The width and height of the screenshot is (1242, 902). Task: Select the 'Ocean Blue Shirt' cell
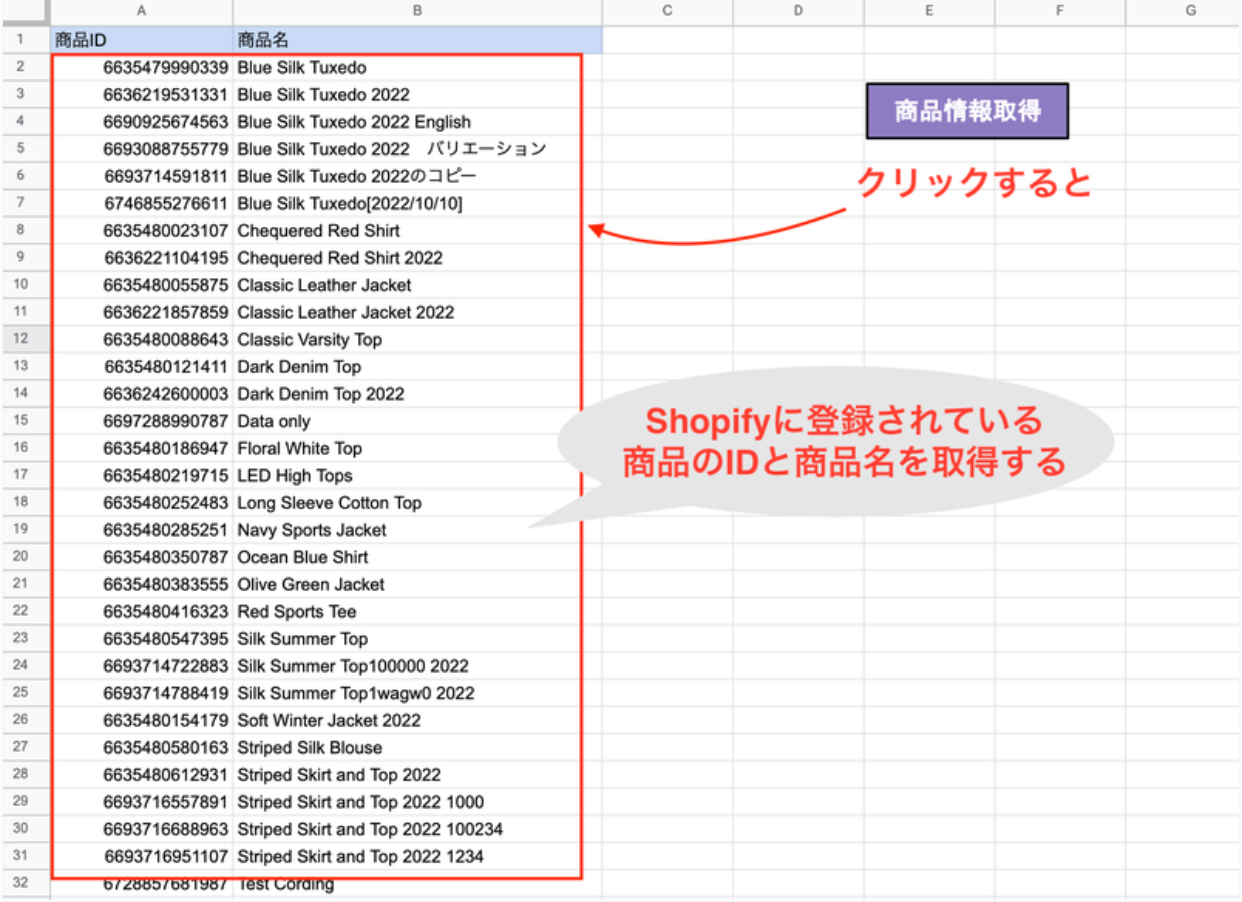[x=417, y=557]
